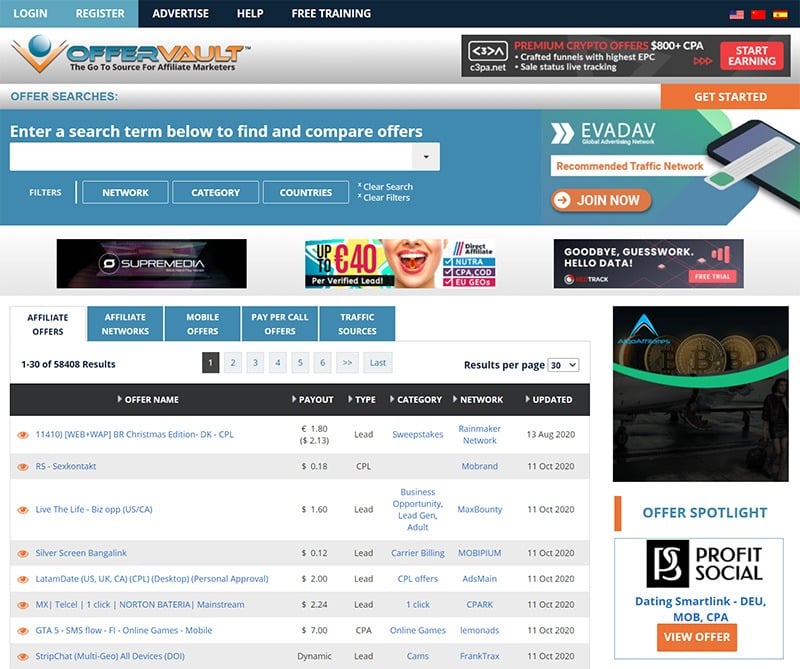Open Results per page dropdown
This screenshot has width=800, height=669.
(x=563, y=365)
